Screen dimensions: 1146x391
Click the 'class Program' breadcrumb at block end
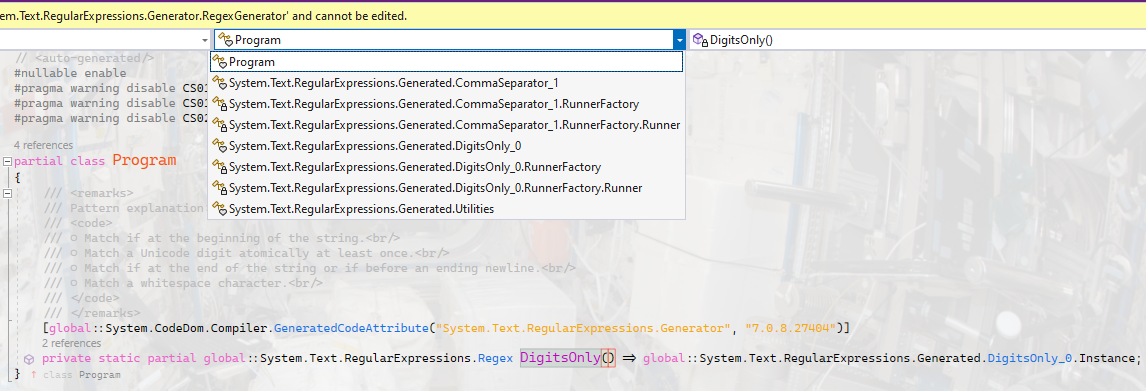coord(82,374)
